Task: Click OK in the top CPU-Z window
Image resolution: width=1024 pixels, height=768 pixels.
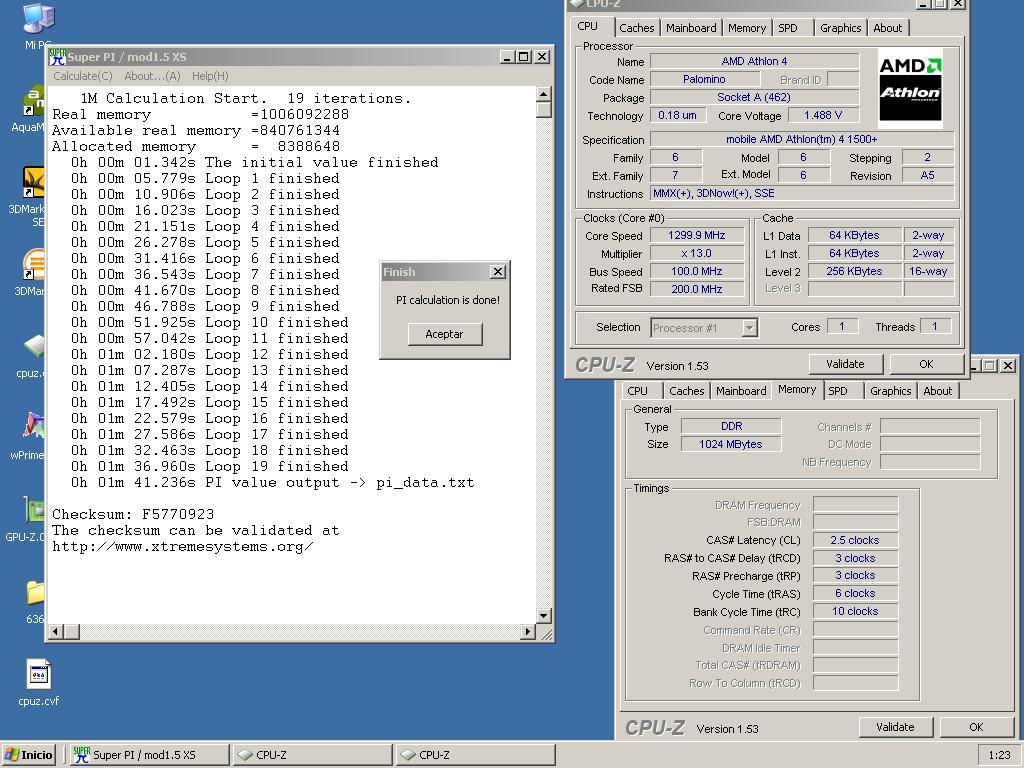Action: 926,364
